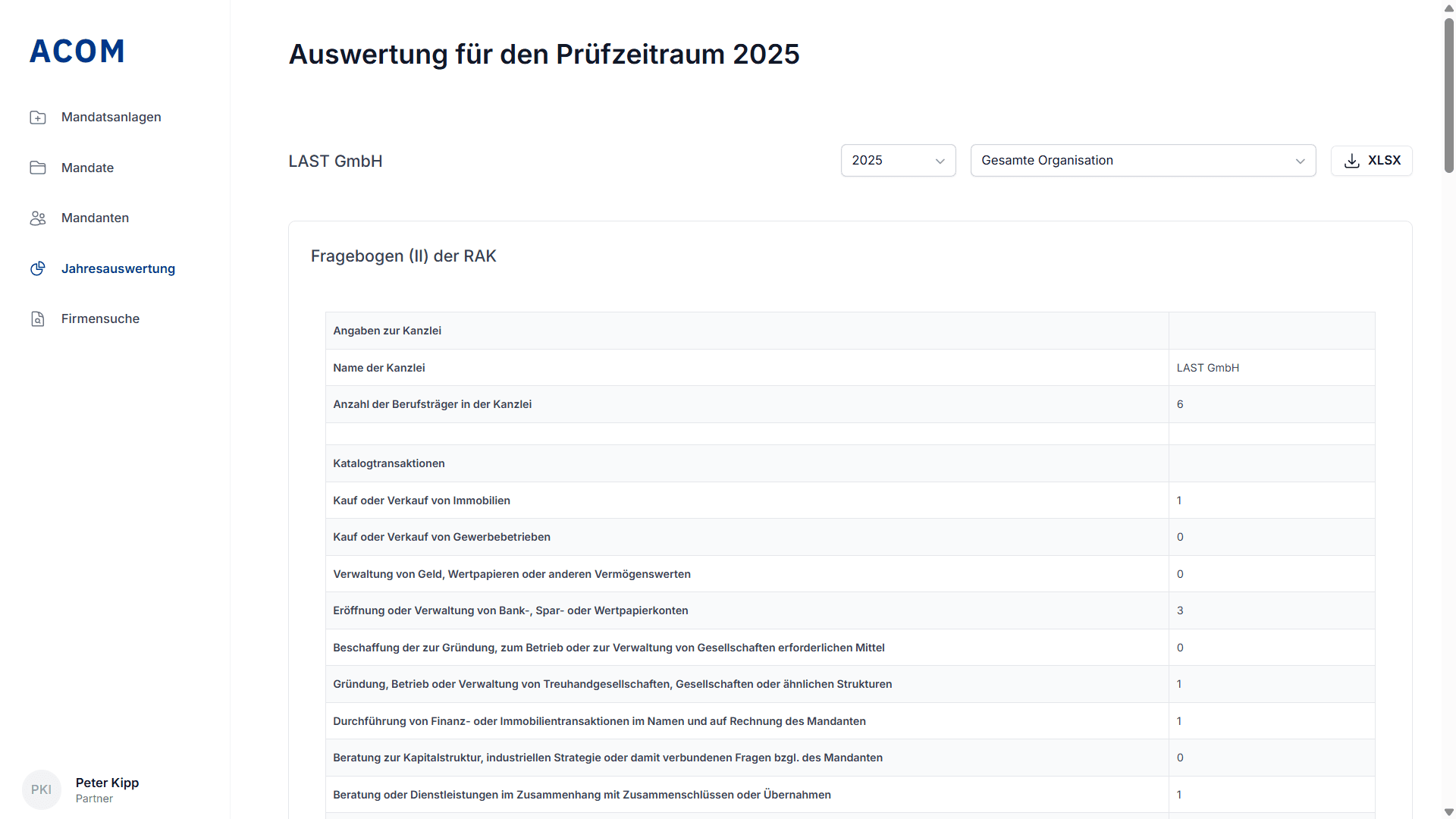Viewport: 1456px width, 819px height.
Task: Click the scrollbar down arrow
Action: point(1448,811)
